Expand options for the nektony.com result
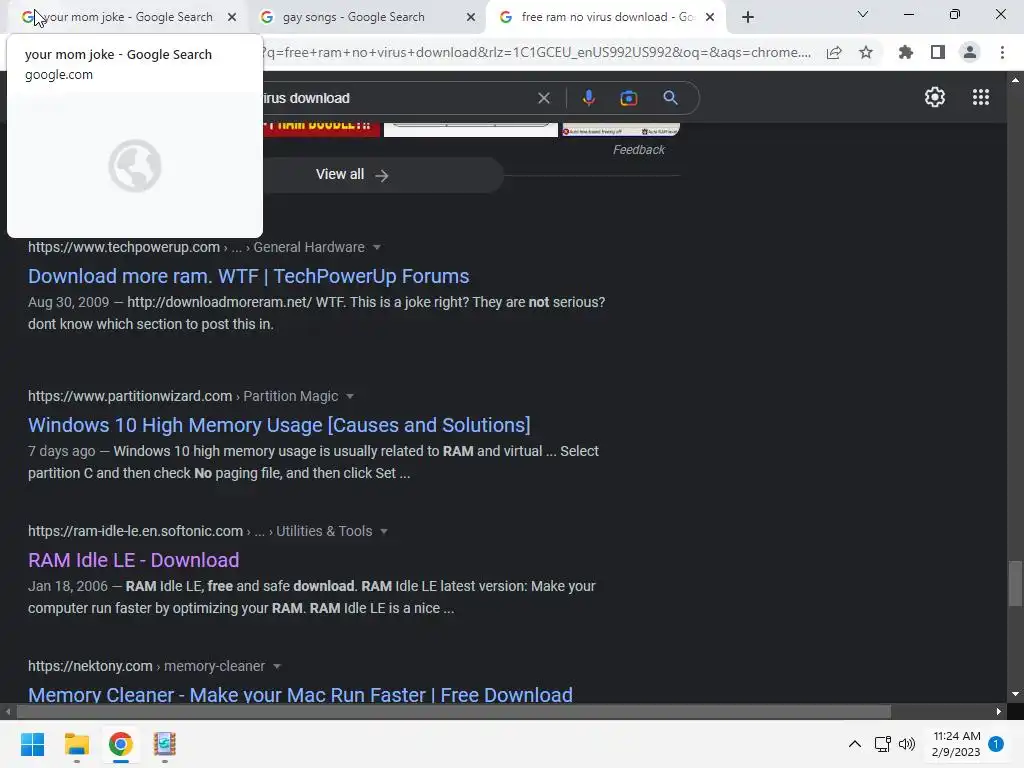Screen dimensions: 1024x768 tap(277, 667)
